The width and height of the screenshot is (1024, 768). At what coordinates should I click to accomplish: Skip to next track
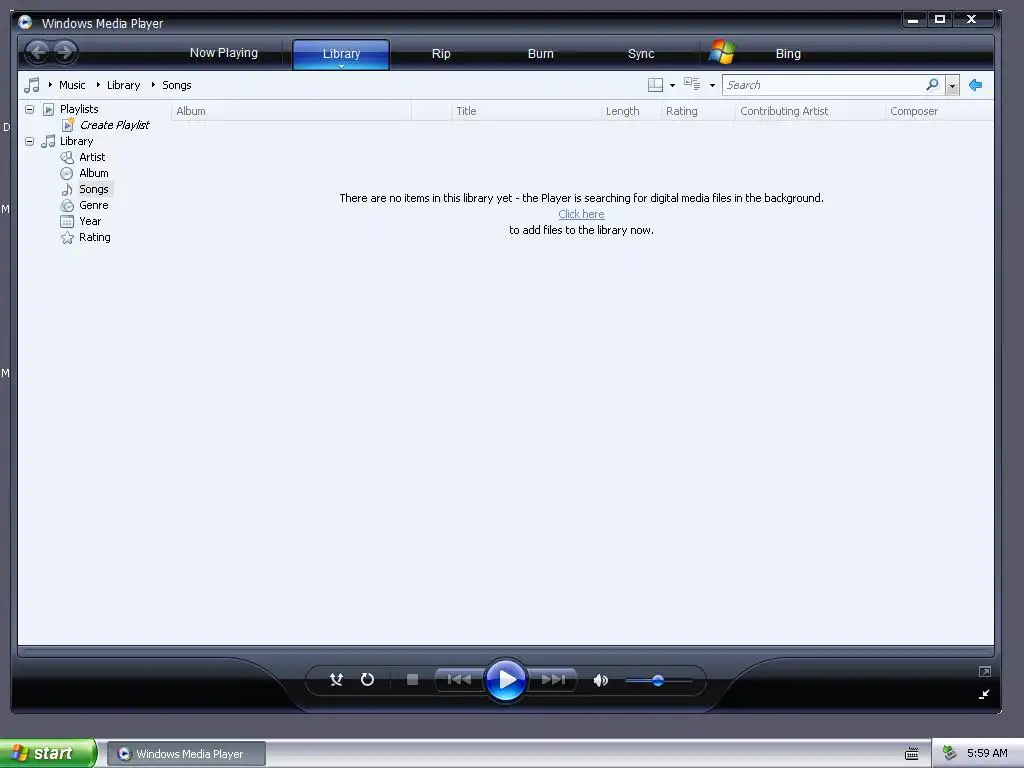pyautogui.click(x=552, y=680)
